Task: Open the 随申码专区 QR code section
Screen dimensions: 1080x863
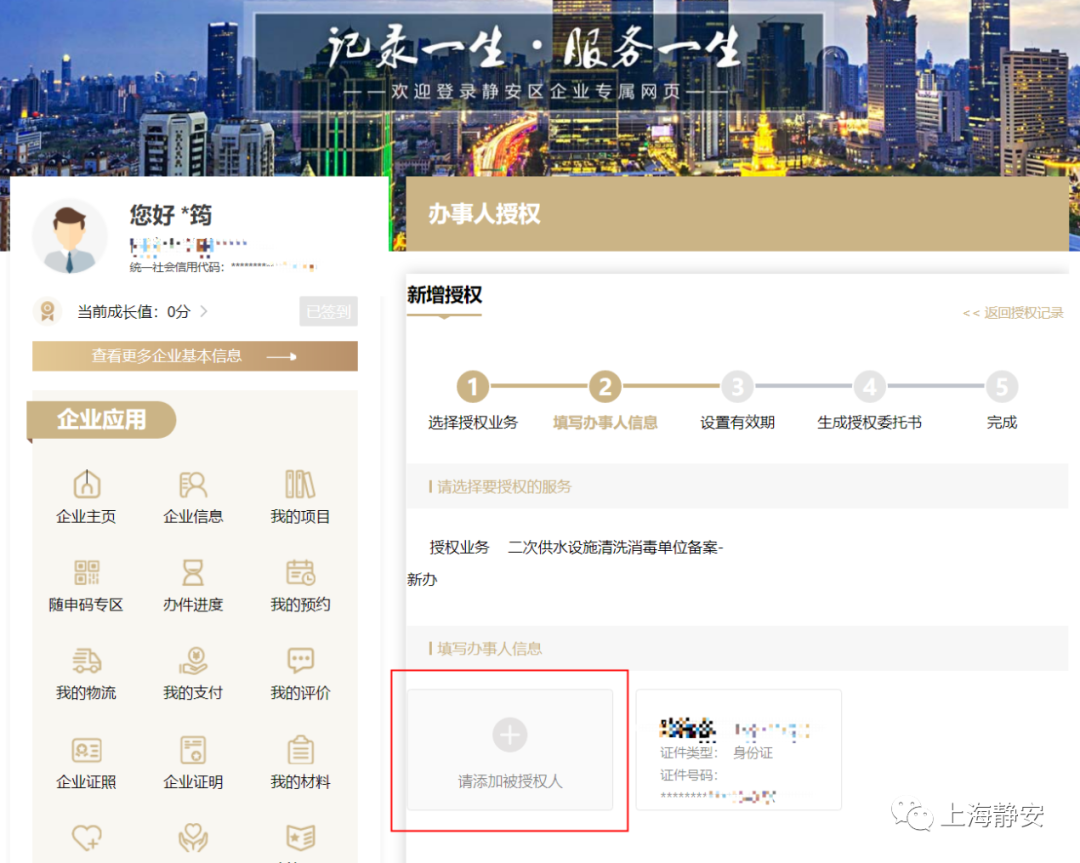Action: (86, 583)
